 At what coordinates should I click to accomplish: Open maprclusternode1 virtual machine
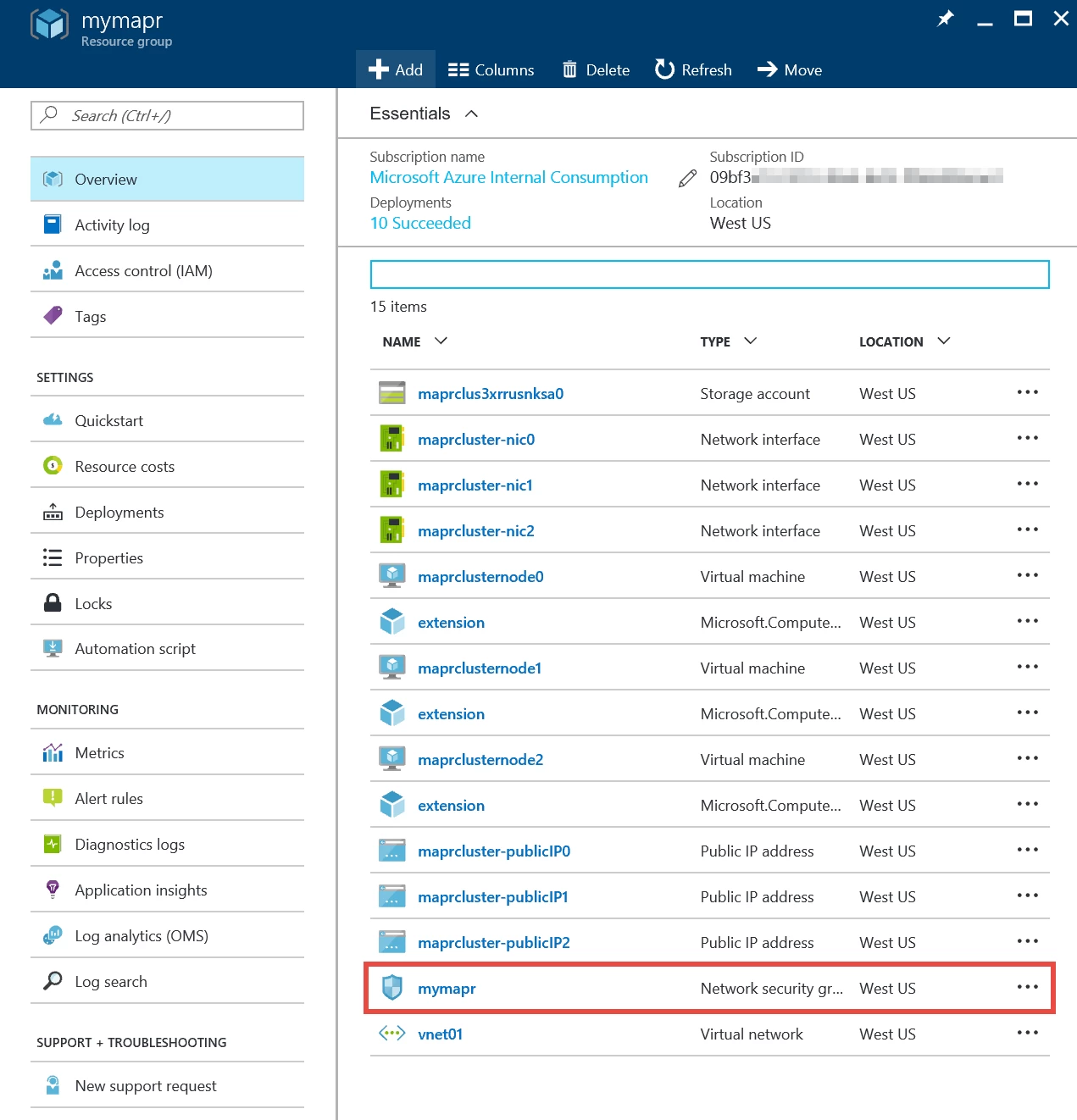[x=480, y=668]
